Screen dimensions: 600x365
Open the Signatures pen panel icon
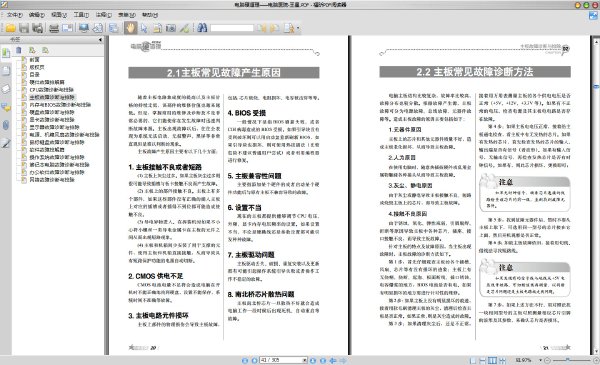pyautogui.click(x=6, y=143)
